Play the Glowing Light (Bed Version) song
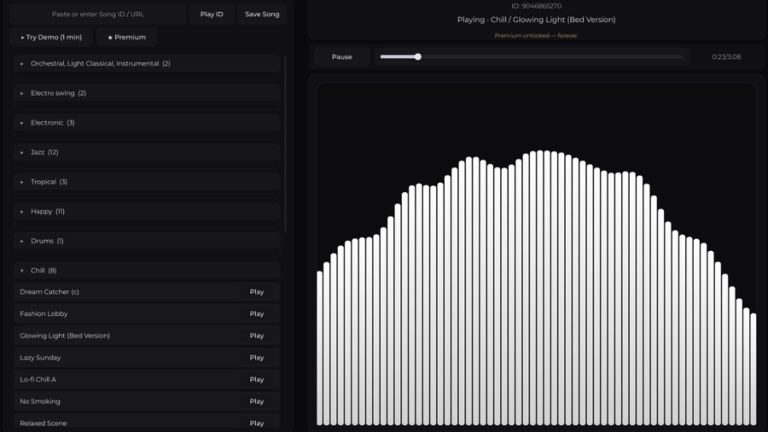The image size is (768, 432). (257, 336)
